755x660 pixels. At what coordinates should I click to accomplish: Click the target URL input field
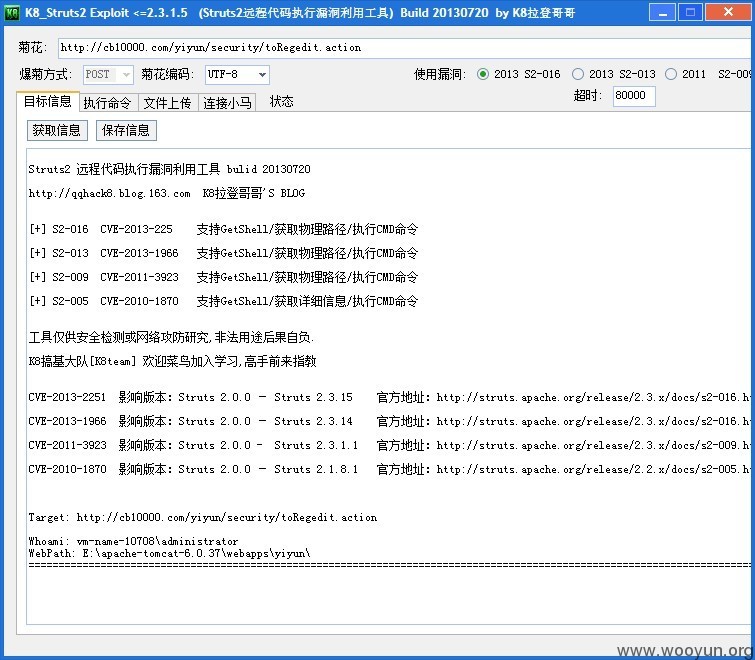tap(404, 48)
